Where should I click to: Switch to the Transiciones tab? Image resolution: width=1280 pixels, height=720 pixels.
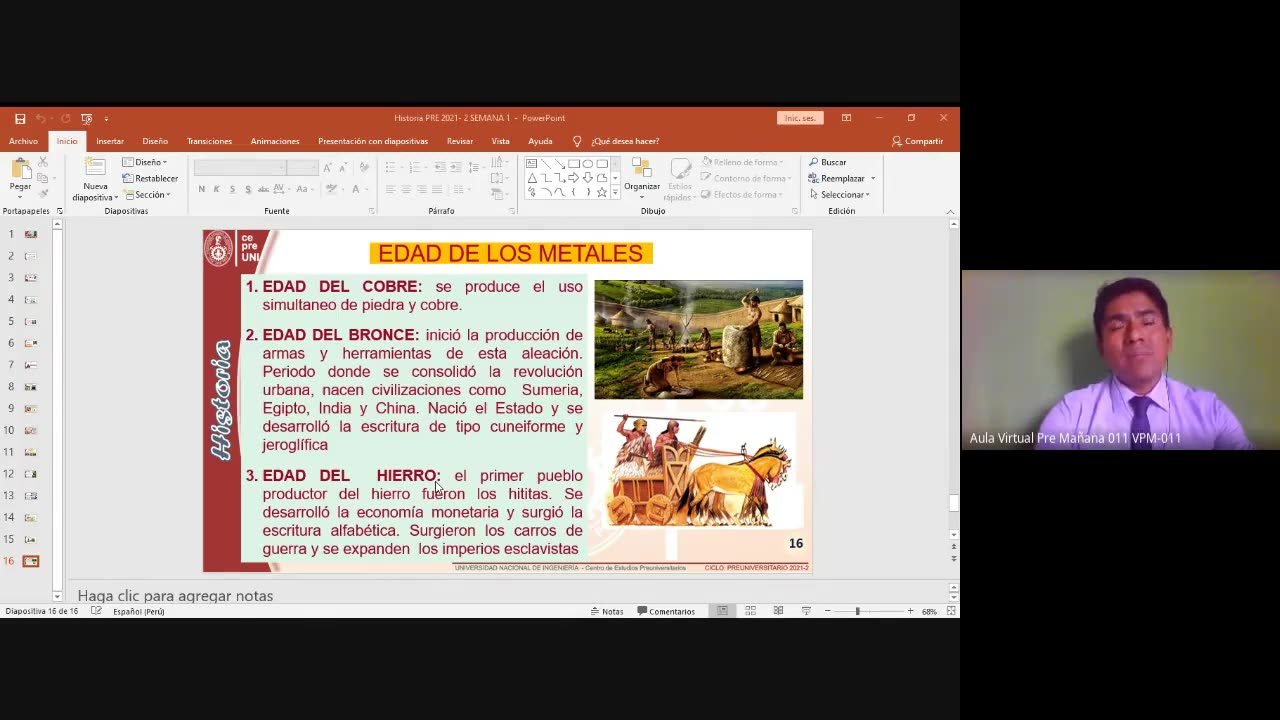tap(209, 141)
